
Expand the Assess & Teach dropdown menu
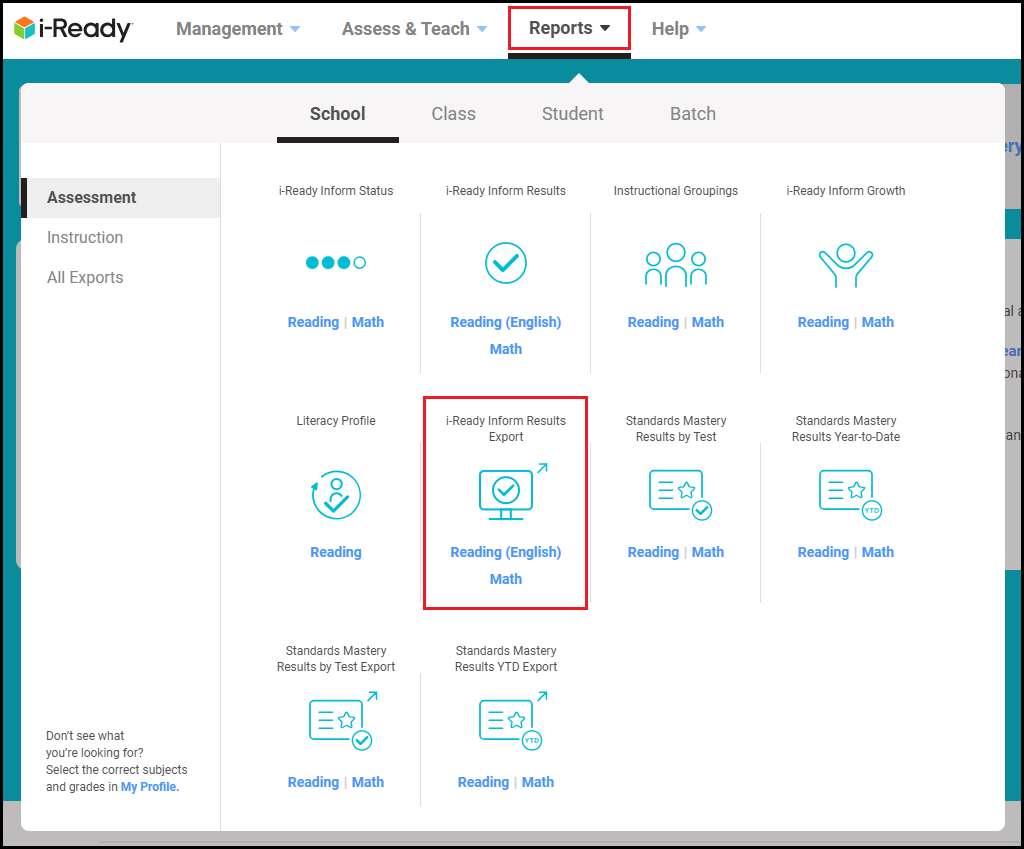pyautogui.click(x=414, y=29)
